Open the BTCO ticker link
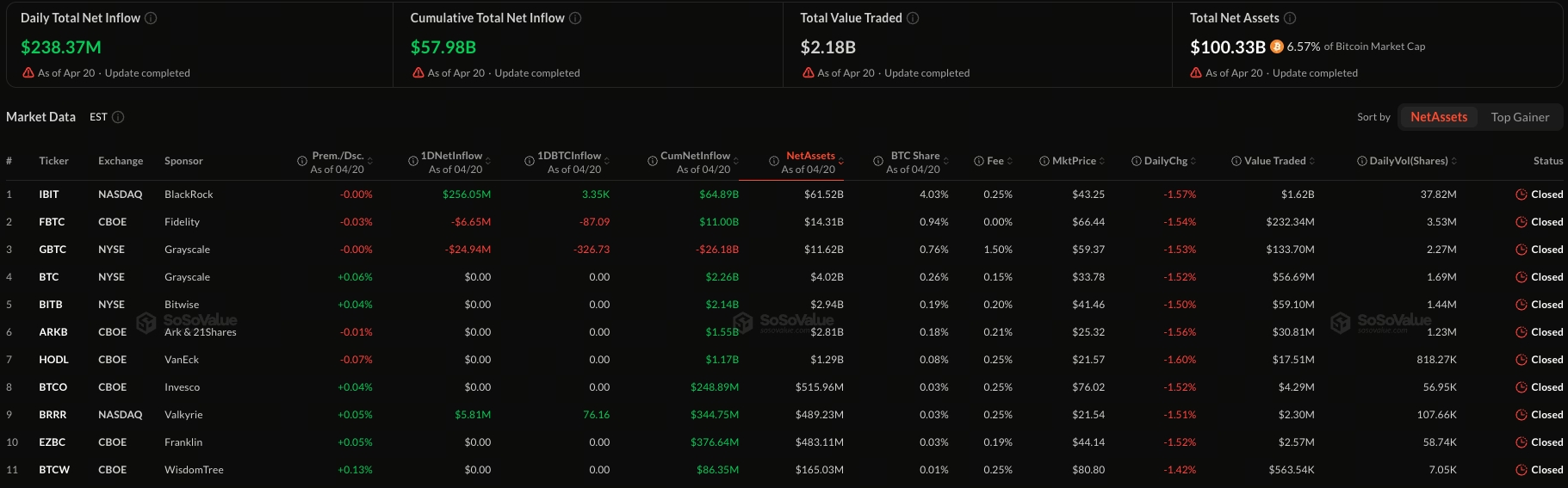1568x488 pixels. [53, 387]
